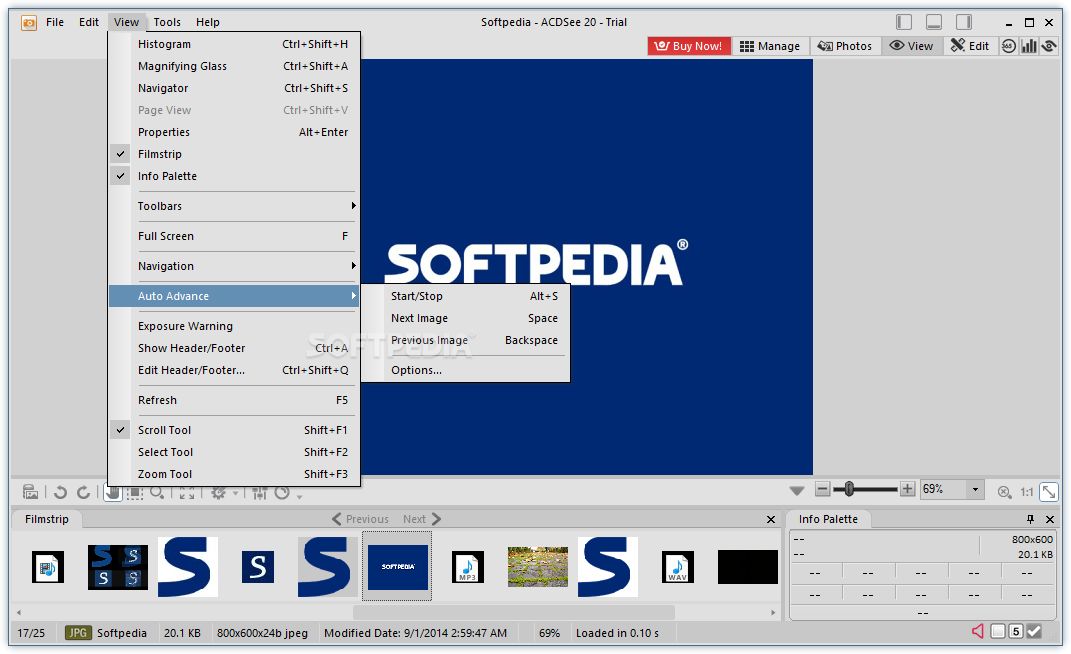Toggle the Filmstrip checked menu item
The height and width of the screenshot is (654, 1071).
pos(234,154)
